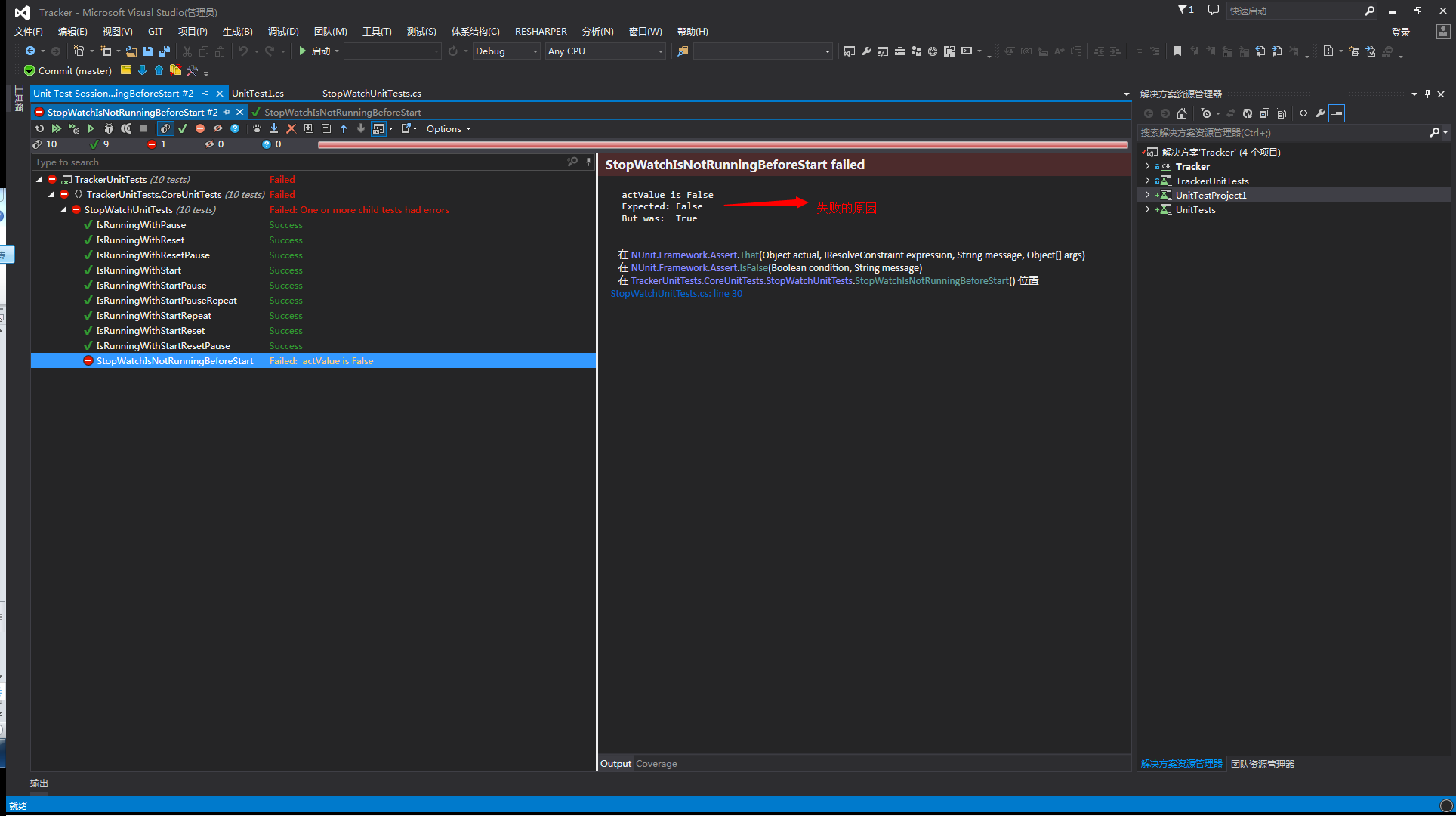This screenshot has width=1456, height=816.
Task: Click View Code icon in Solution Explorer
Action: pyautogui.click(x=1303, y=113)
